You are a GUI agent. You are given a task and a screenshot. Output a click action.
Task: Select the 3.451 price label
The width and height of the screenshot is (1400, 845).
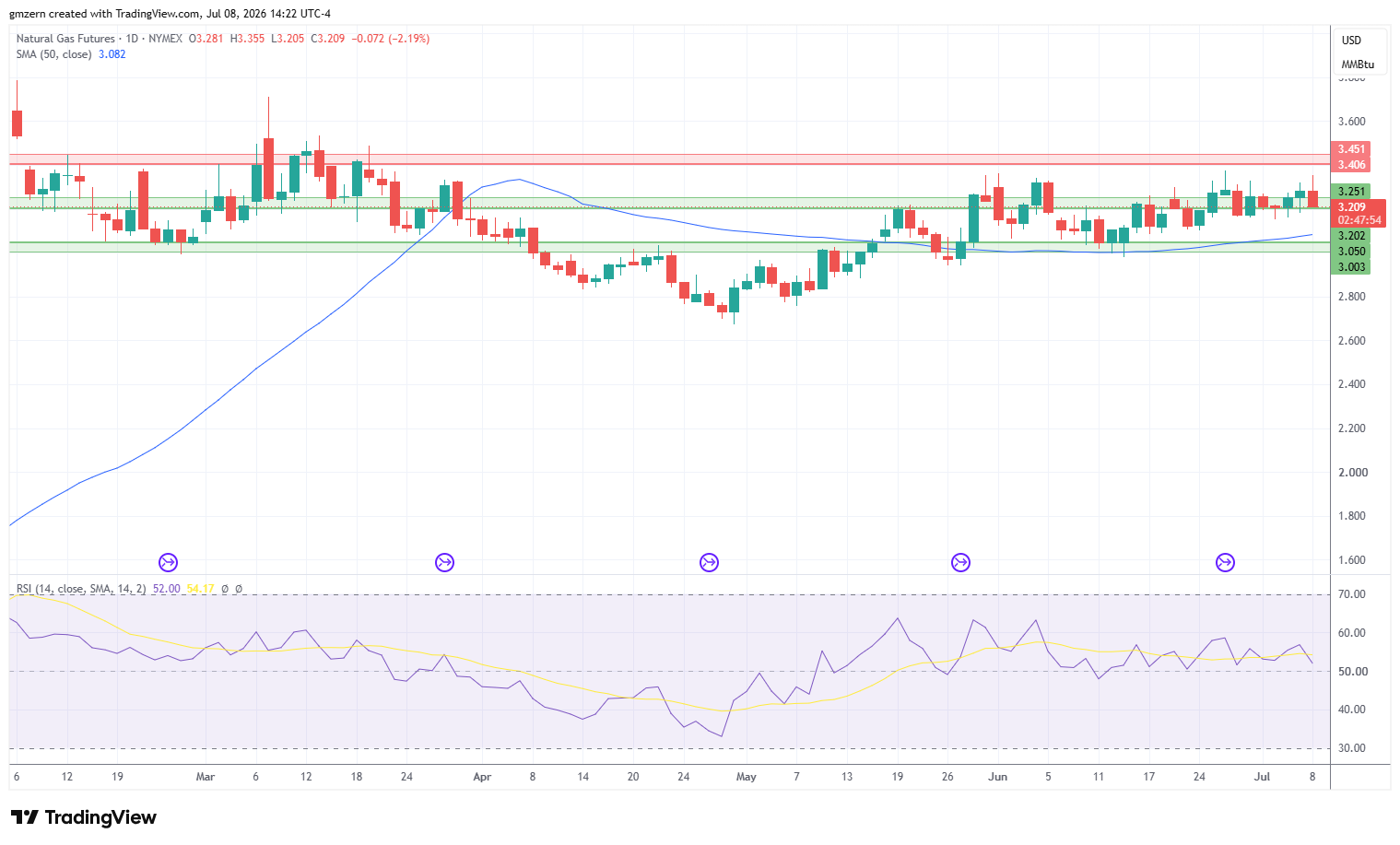tap(1351, 149)
